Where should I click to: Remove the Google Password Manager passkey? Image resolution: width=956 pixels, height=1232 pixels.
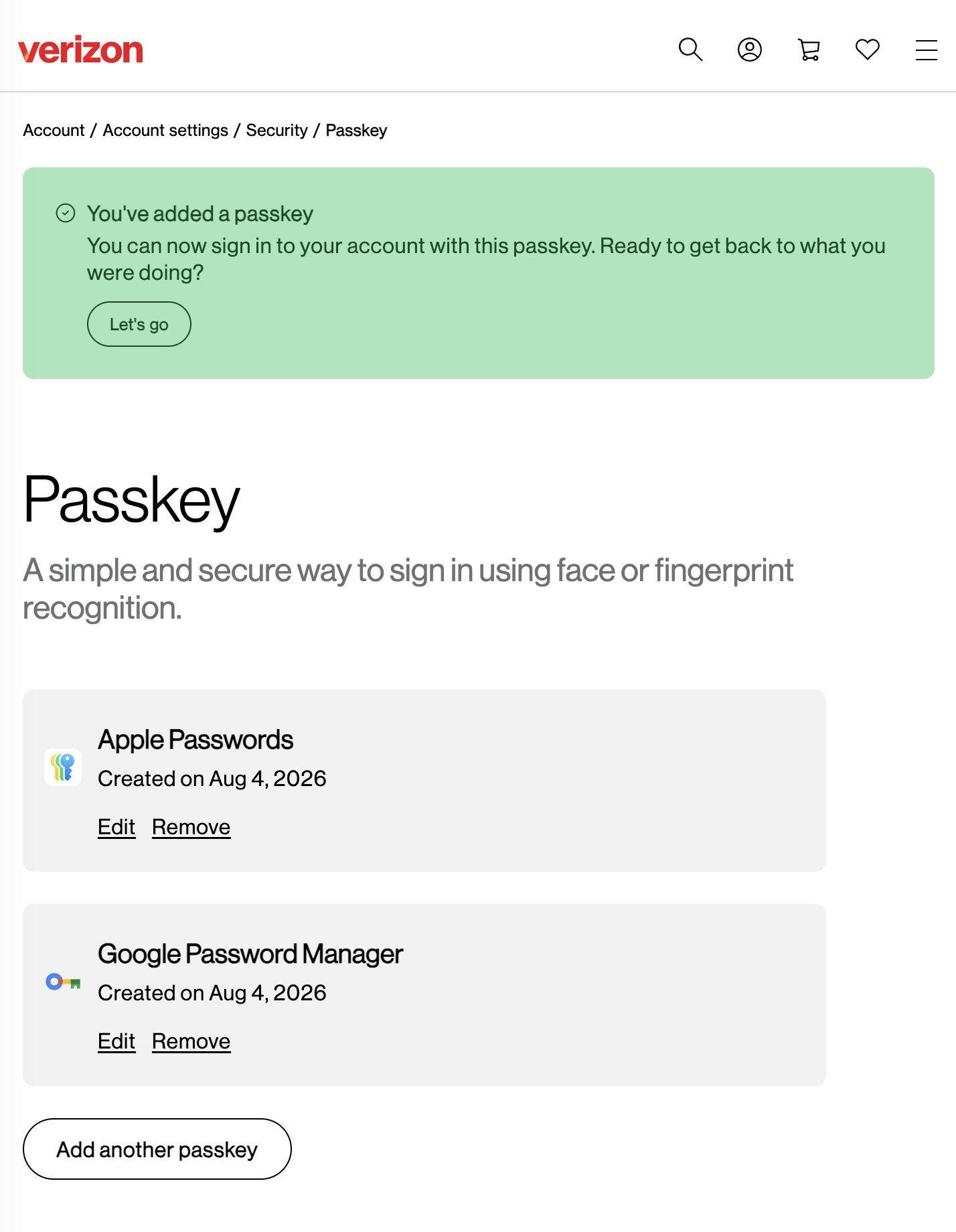click(191, 1041)
